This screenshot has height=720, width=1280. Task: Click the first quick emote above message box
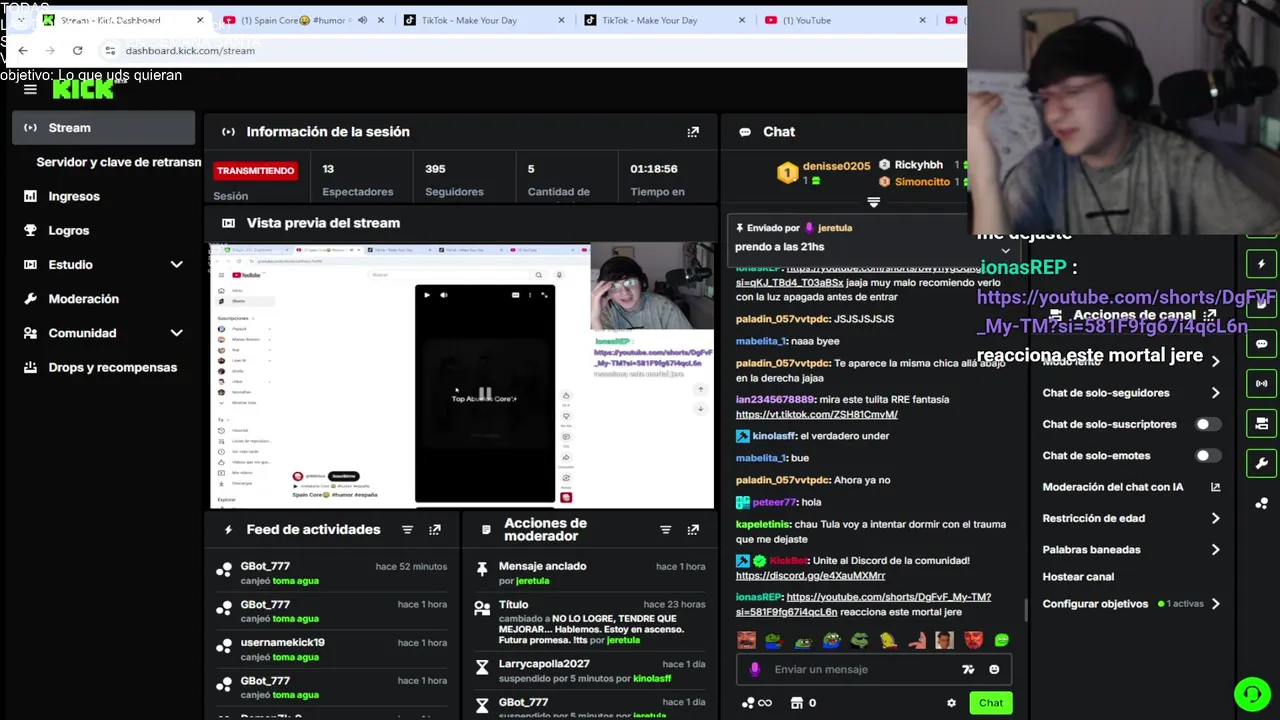[746, 640]
